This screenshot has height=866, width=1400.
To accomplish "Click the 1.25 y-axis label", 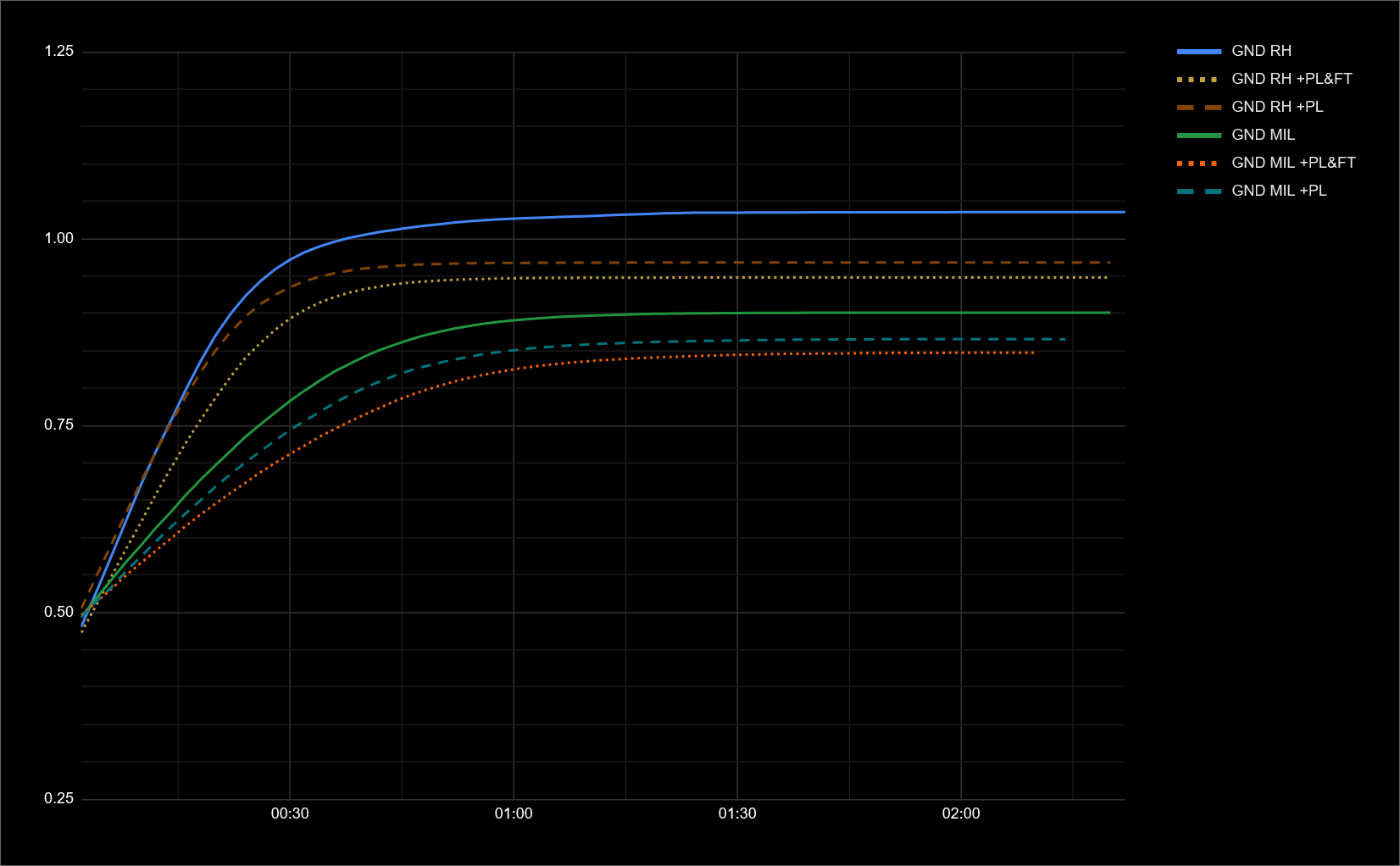I will pyautogui.click(x=59, y=52).
